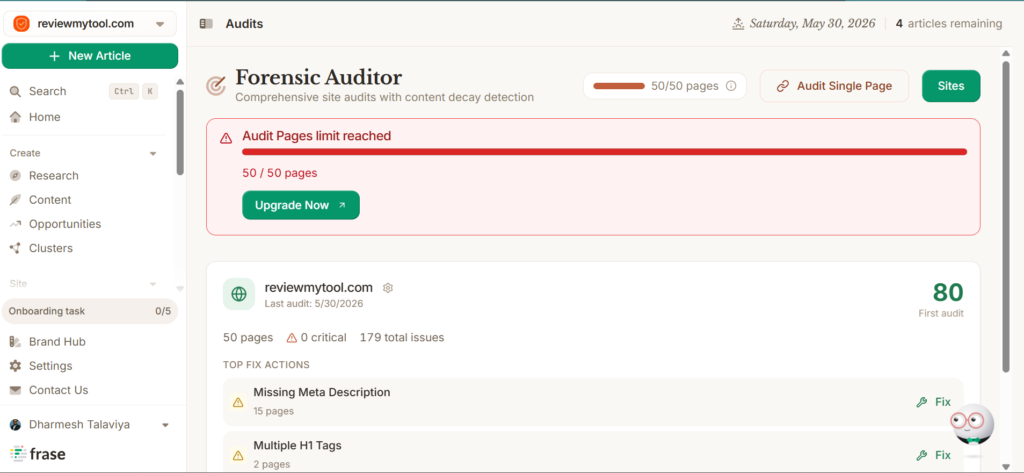Click the Audits page title
This screenshot has height=473, width=1024.
pyautogui.click(x=244, y=24)
